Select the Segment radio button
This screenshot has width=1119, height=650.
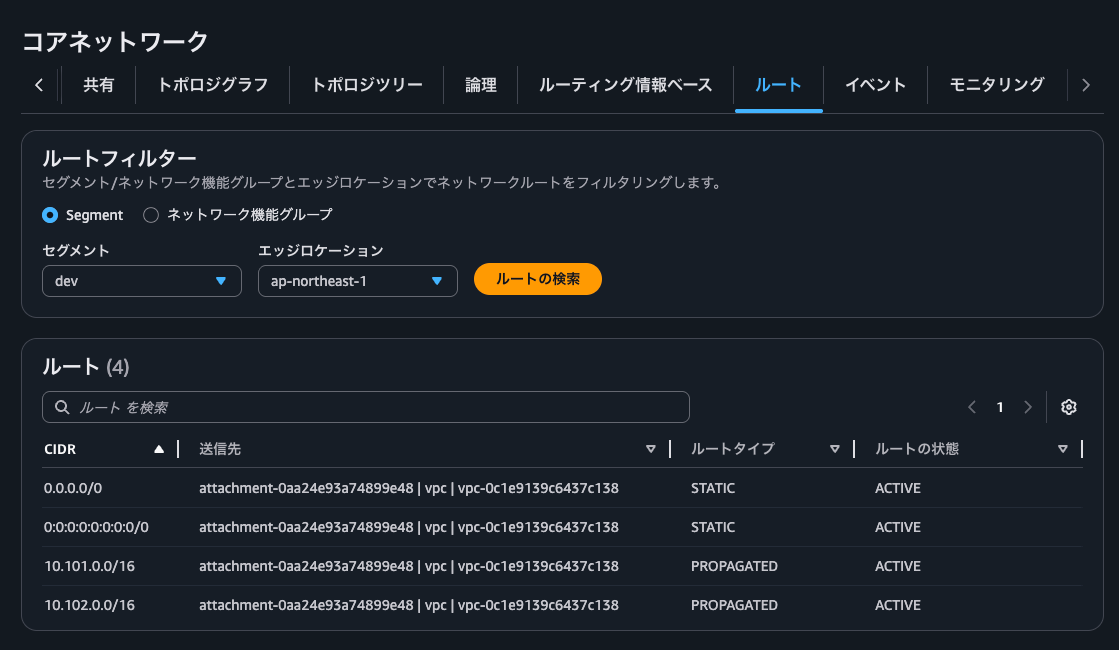(50, 215)
